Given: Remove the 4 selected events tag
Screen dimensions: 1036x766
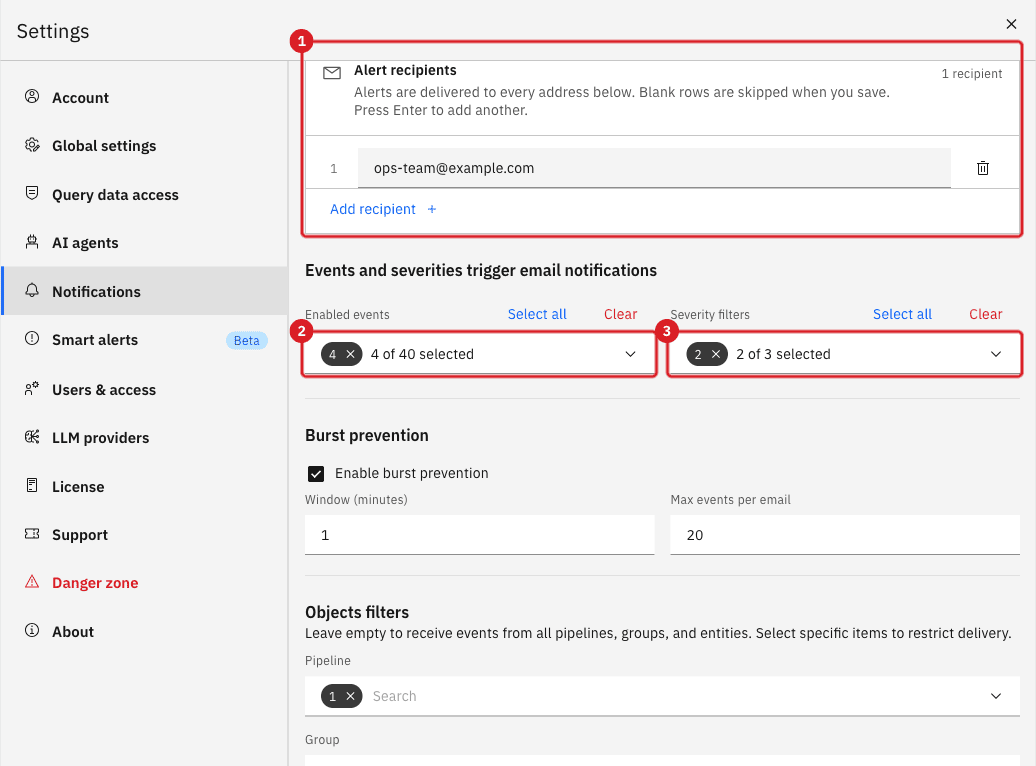Looking at the screenshot, I should 351,354.
